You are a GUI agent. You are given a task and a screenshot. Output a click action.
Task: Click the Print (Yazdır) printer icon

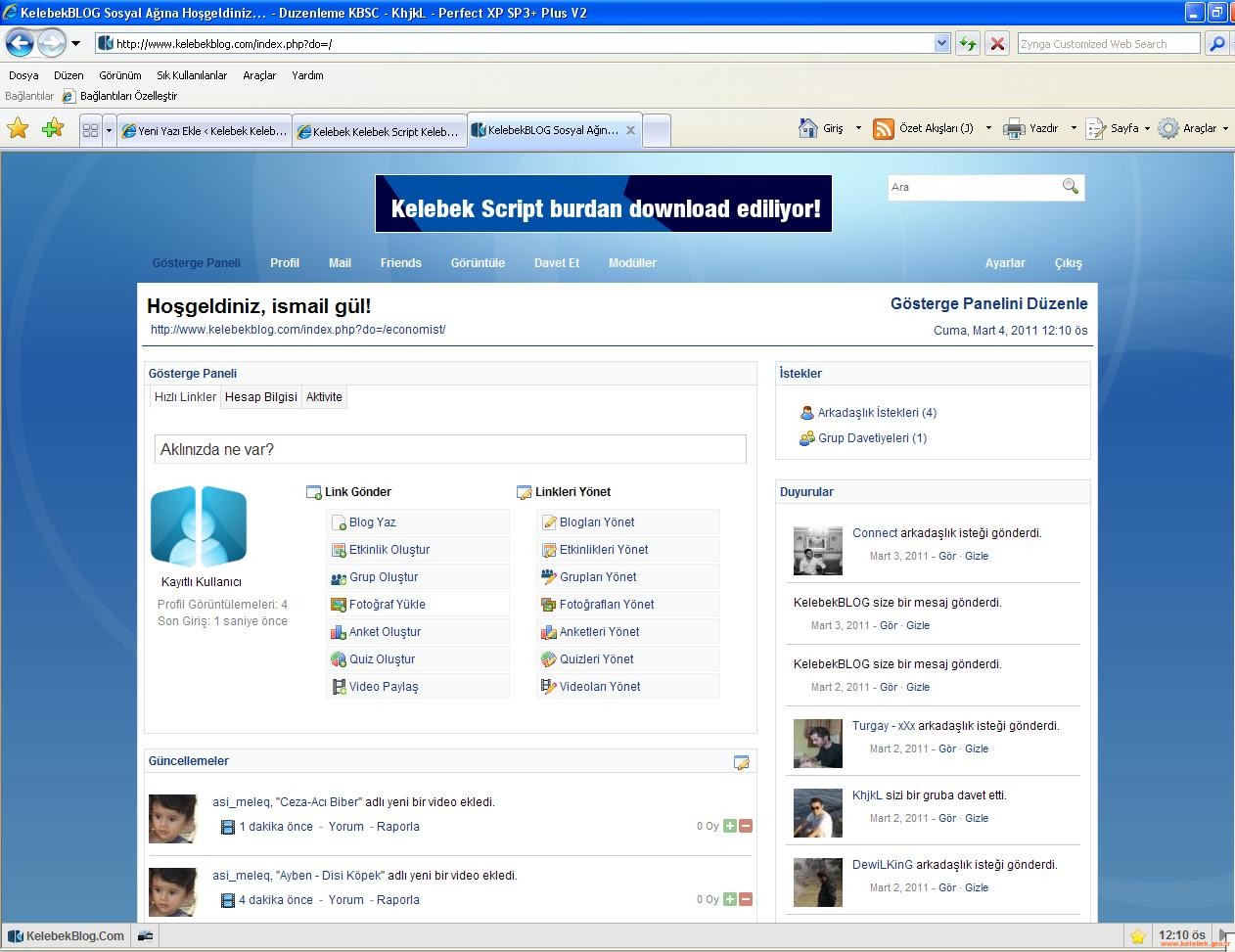pos(1014,128)
